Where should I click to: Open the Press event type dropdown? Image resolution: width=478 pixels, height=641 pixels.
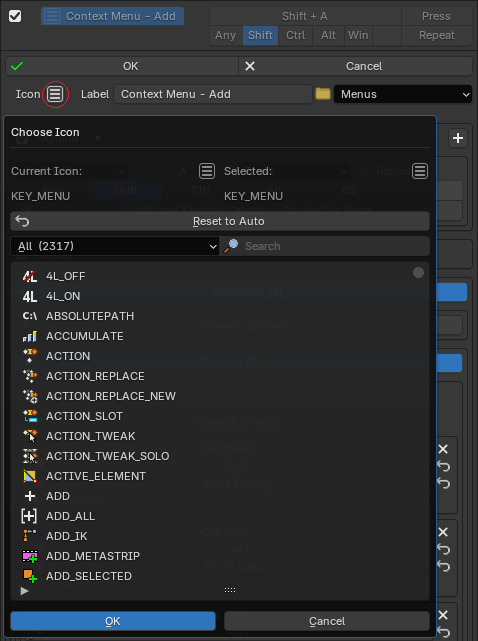(437, 16)
